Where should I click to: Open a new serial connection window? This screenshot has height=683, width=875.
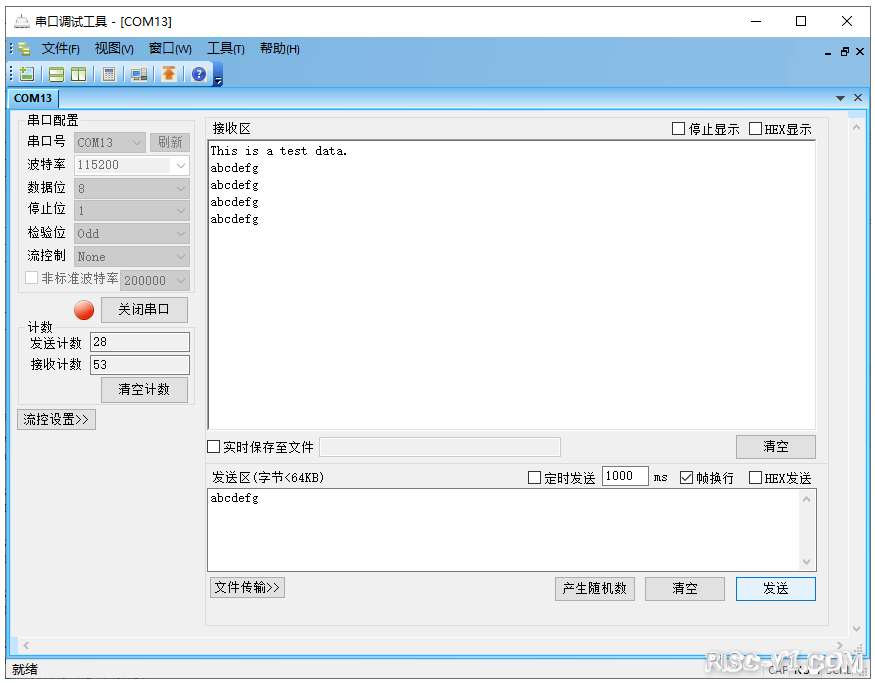pos(26,73)
